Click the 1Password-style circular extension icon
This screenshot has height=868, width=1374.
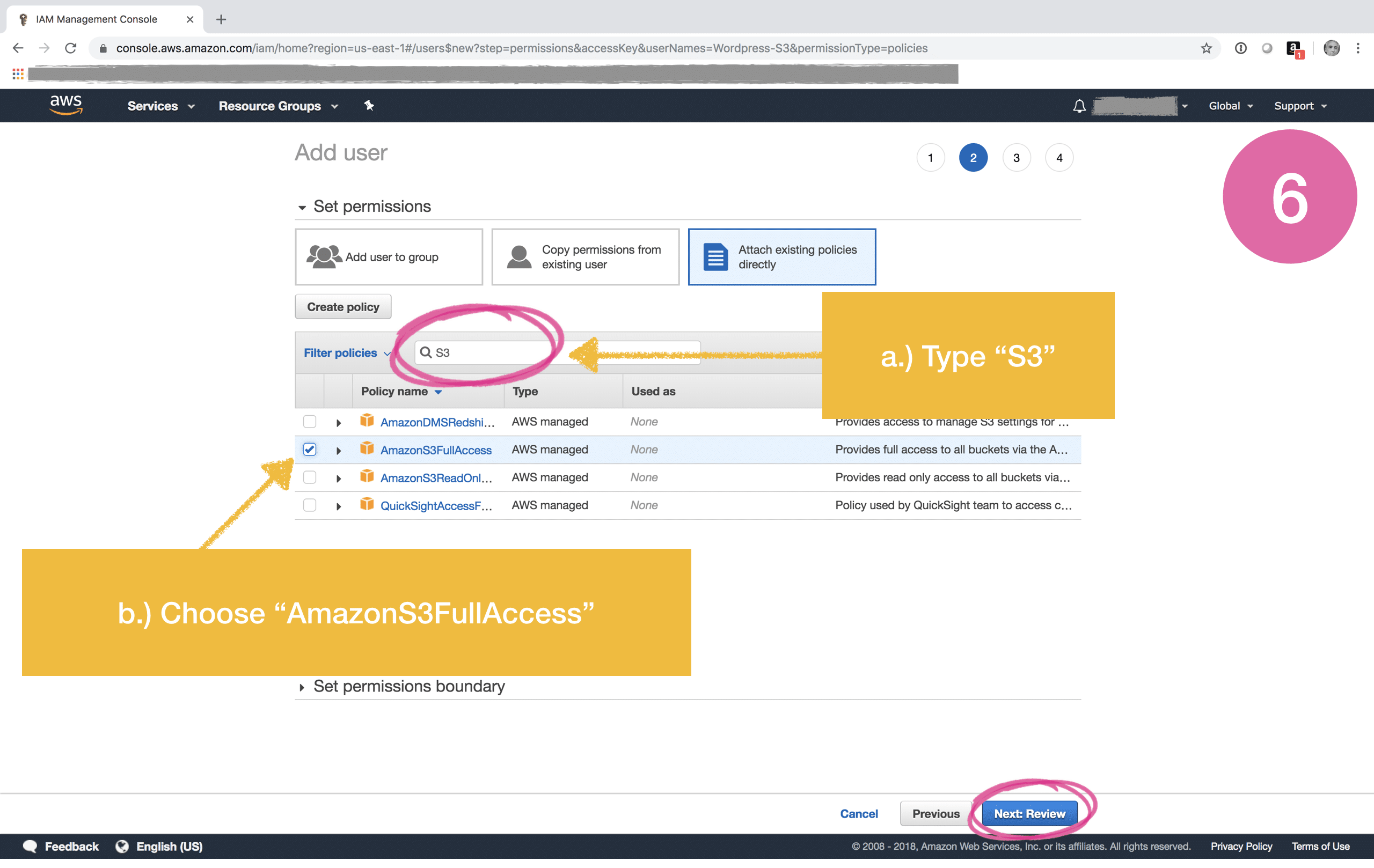pyautogui.click(x=1240, y=48)
